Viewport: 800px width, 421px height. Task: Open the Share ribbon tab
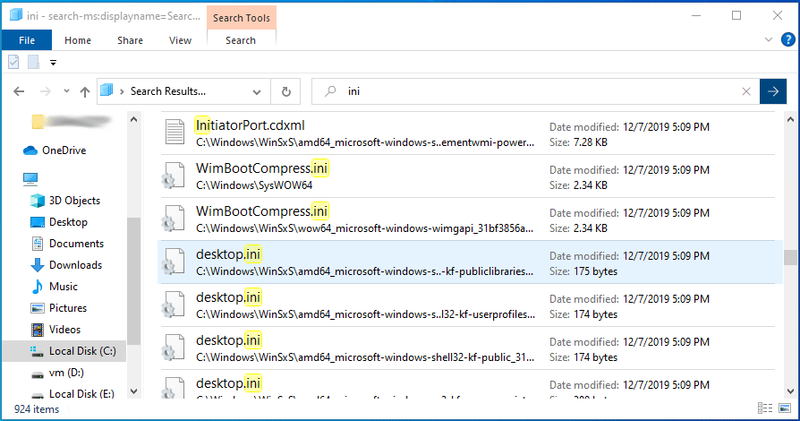(x=130, y=40)
